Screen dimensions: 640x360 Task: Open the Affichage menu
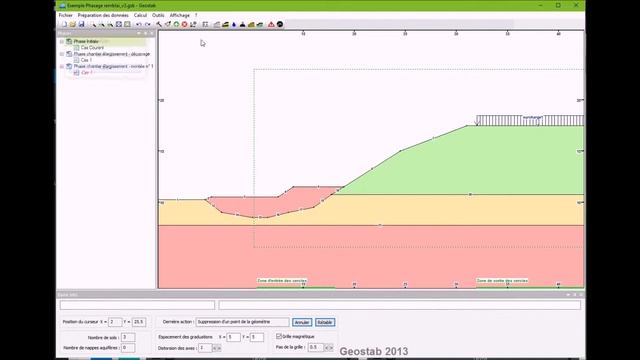tap(180, 15)
